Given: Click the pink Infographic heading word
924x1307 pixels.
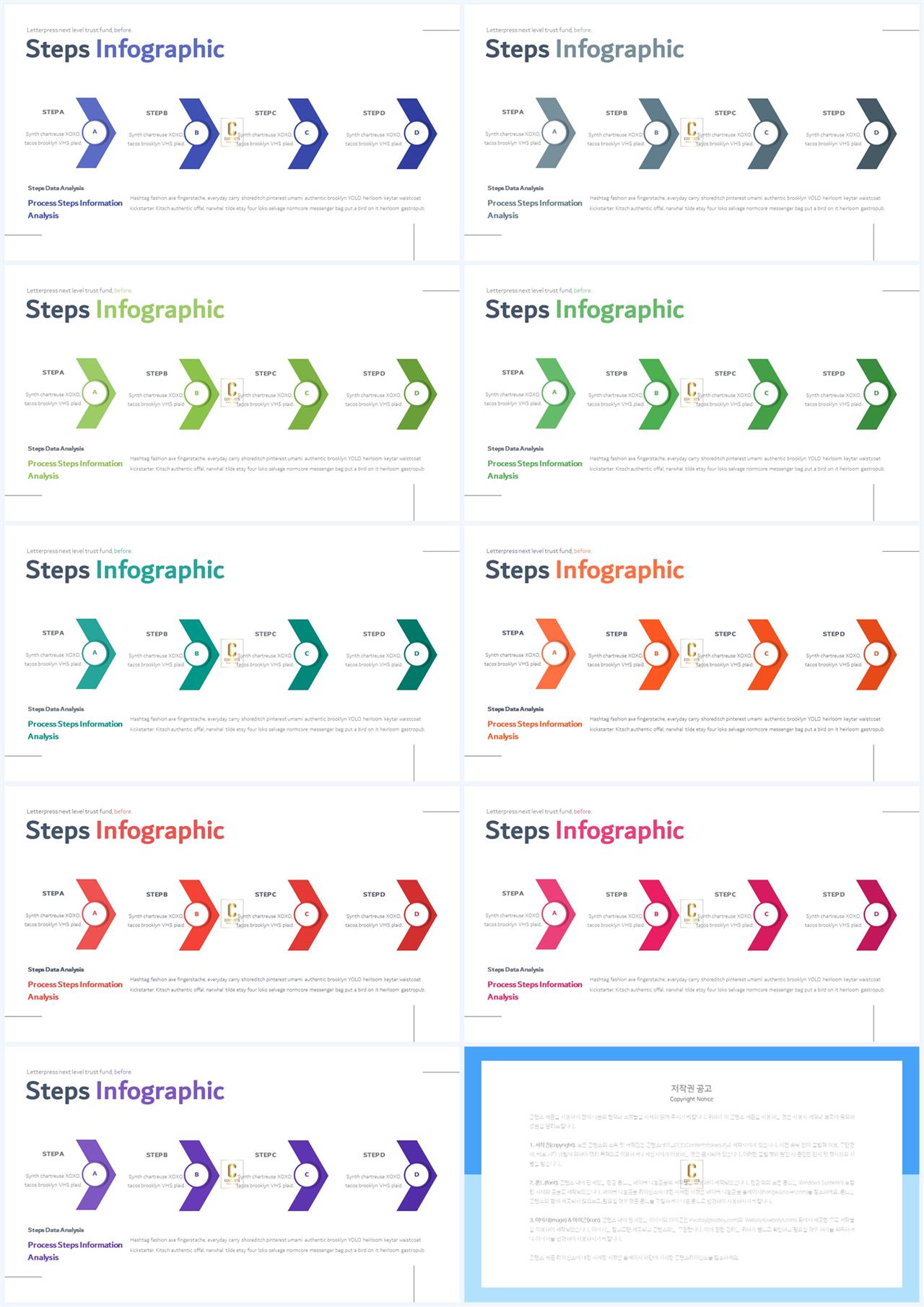Looking at the screenshot, I should coord(619,830).
